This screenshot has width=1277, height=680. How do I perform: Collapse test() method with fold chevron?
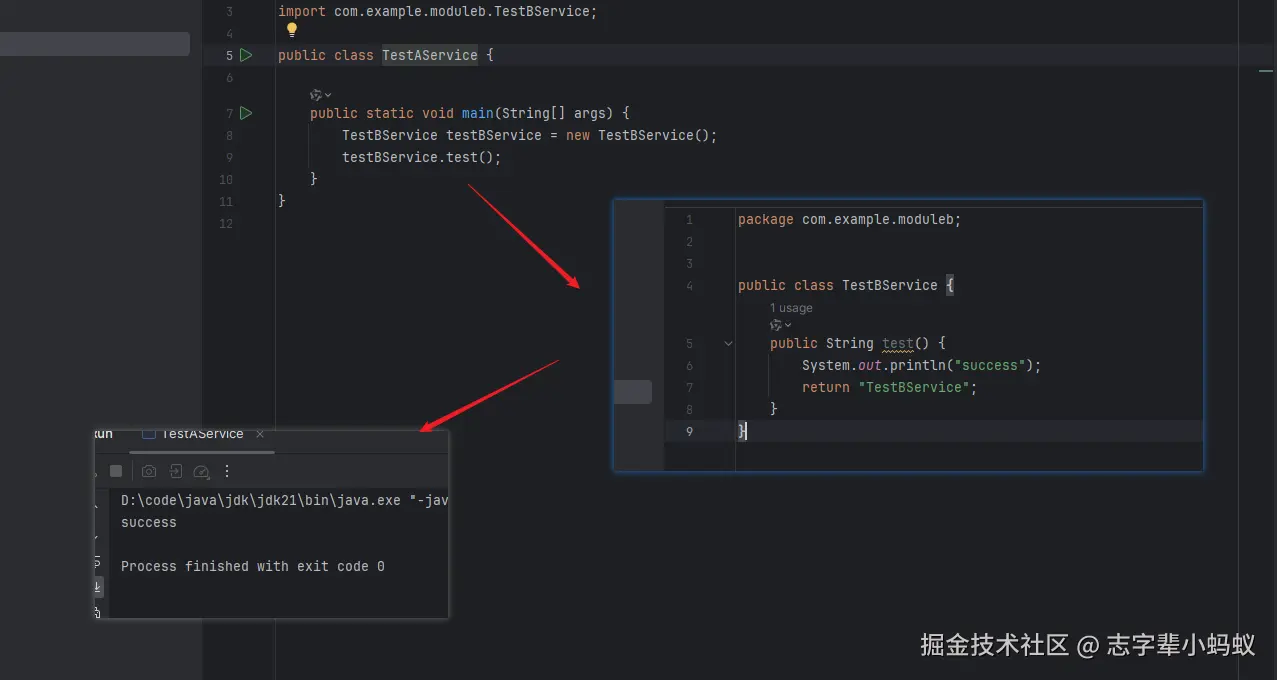(728, 343)
